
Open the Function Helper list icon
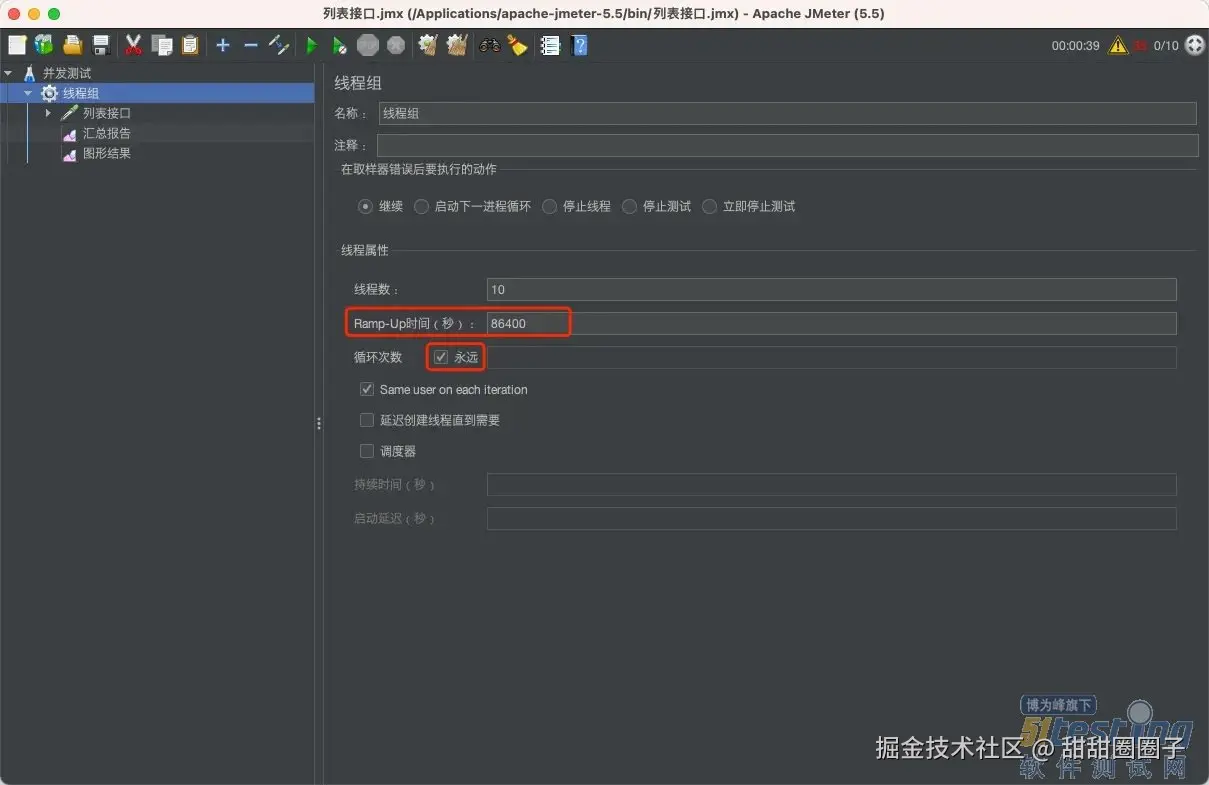coord(550,45)
